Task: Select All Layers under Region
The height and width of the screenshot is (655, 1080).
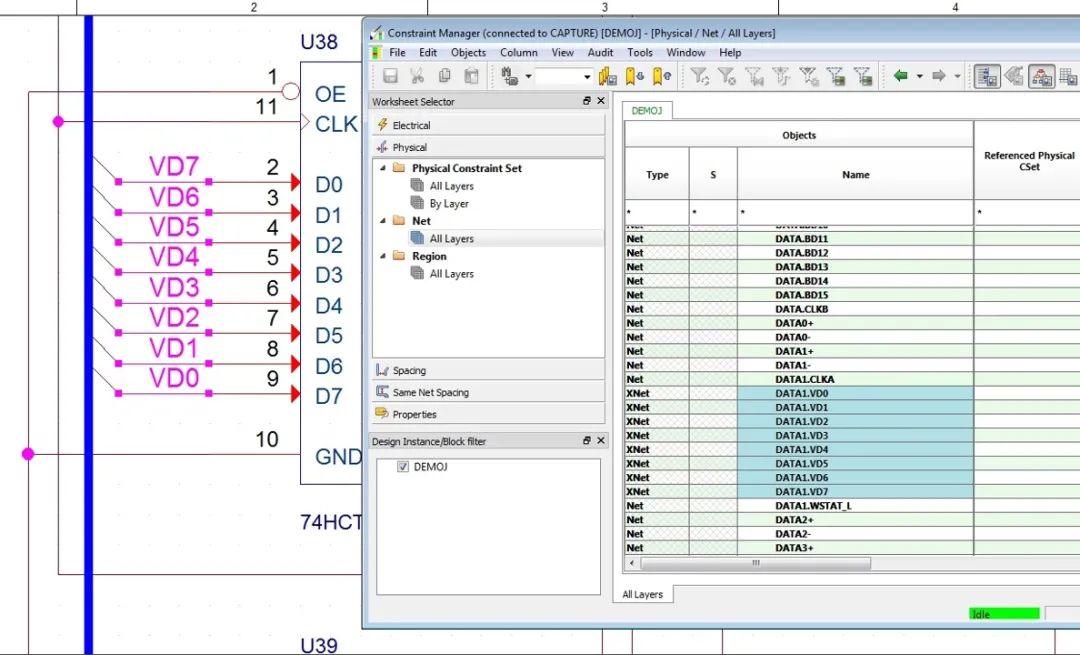Action: tap(451, 274)
